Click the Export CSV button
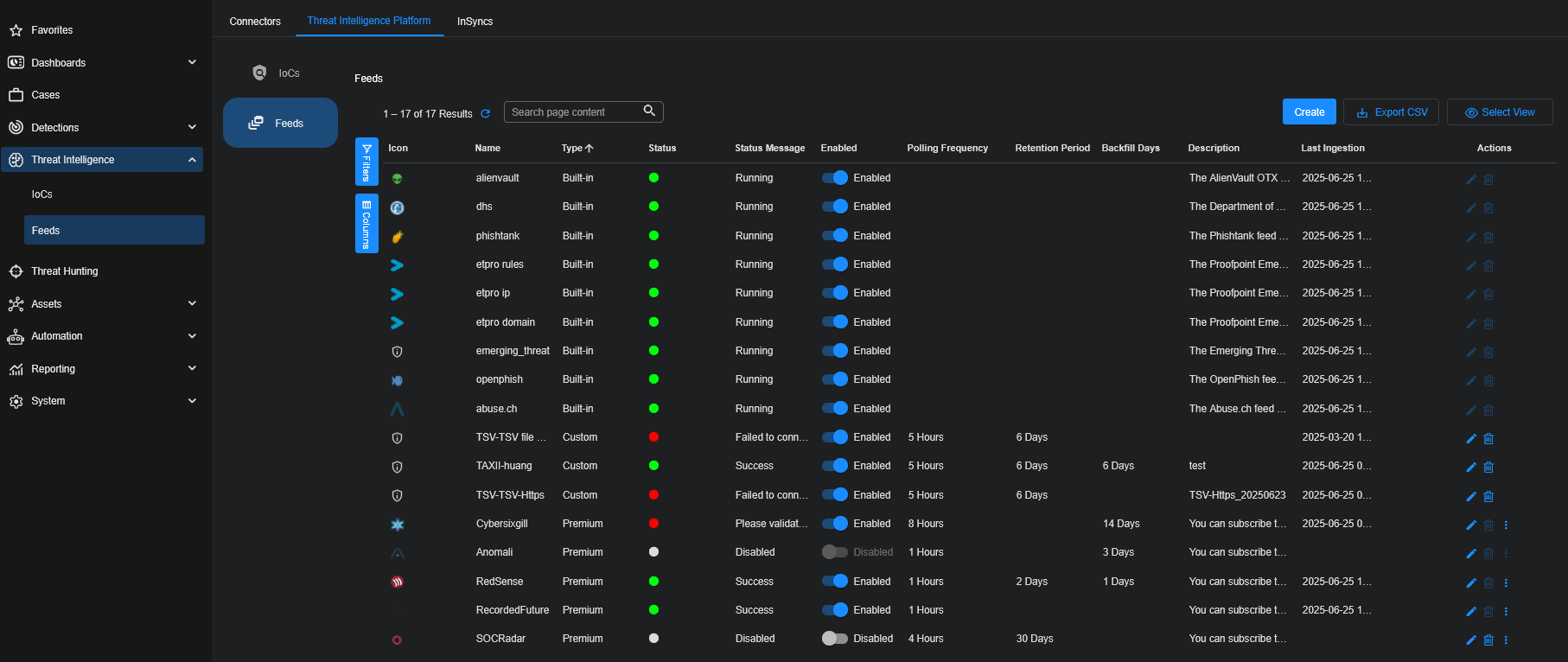This screenshot has width=1568, height=662. pos(1391,112)
